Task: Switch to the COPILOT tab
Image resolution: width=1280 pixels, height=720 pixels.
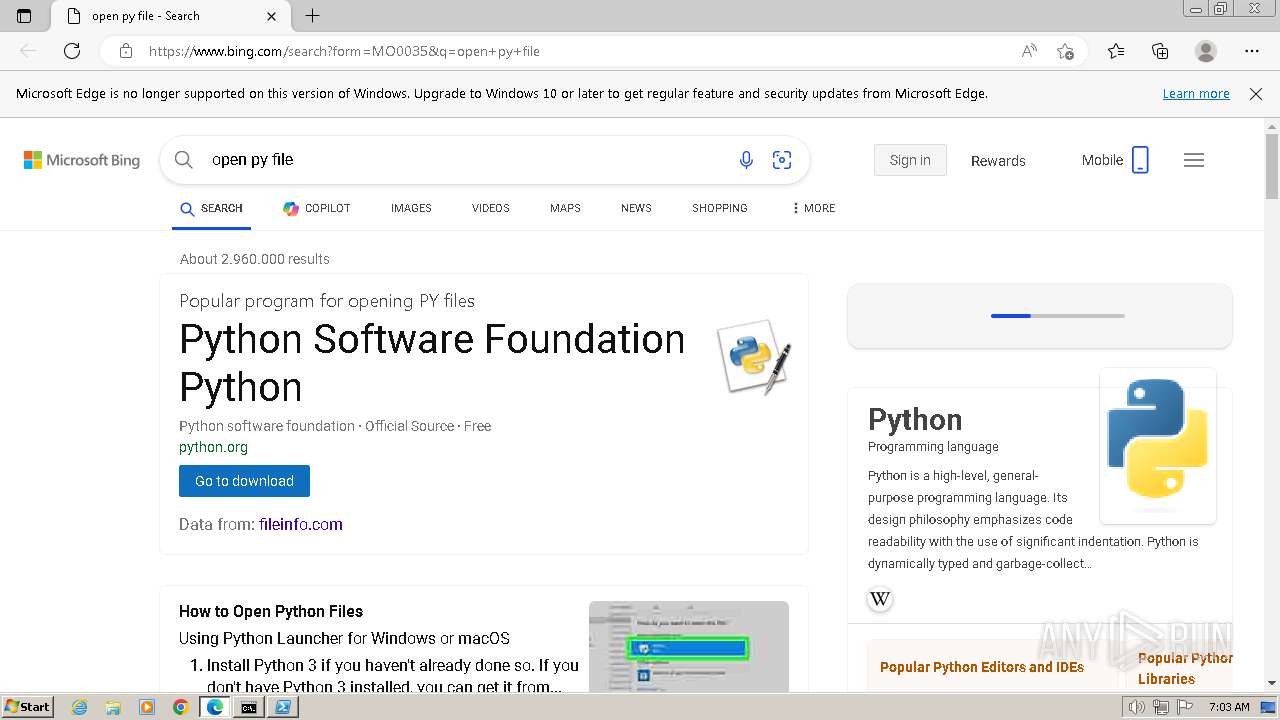Action: (317, 208)
